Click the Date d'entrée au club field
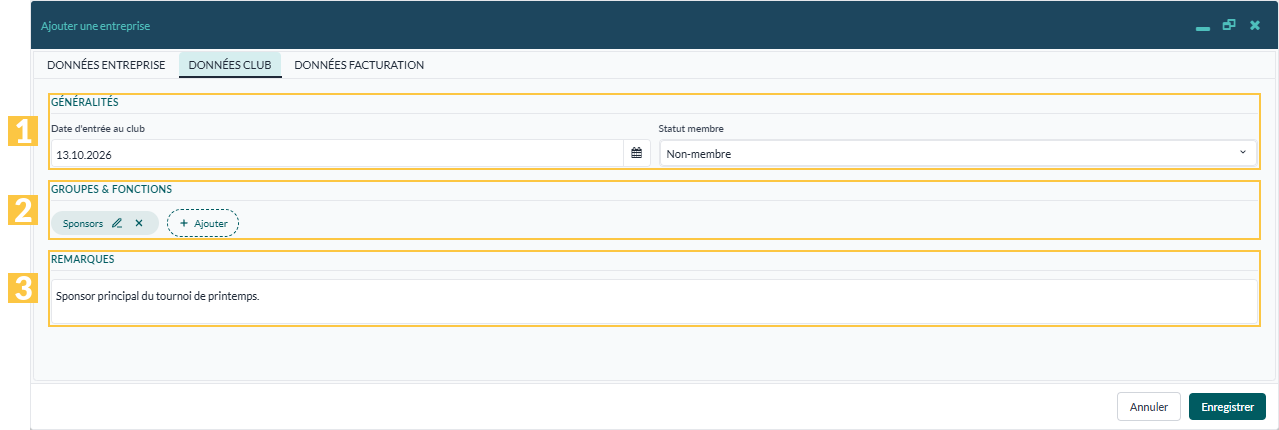Image resolution: width=1279 pixels, height=430 pixels. (338, 153)
